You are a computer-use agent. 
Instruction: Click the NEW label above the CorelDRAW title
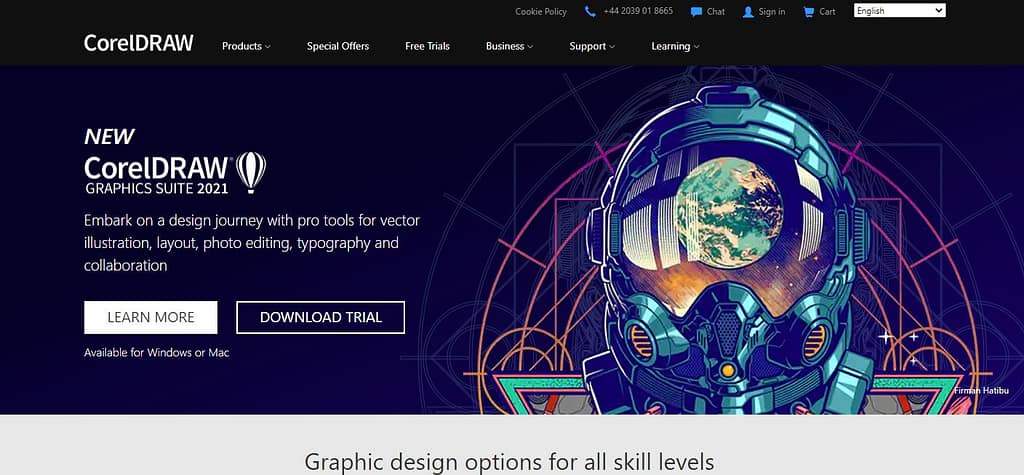pos(109,137)
